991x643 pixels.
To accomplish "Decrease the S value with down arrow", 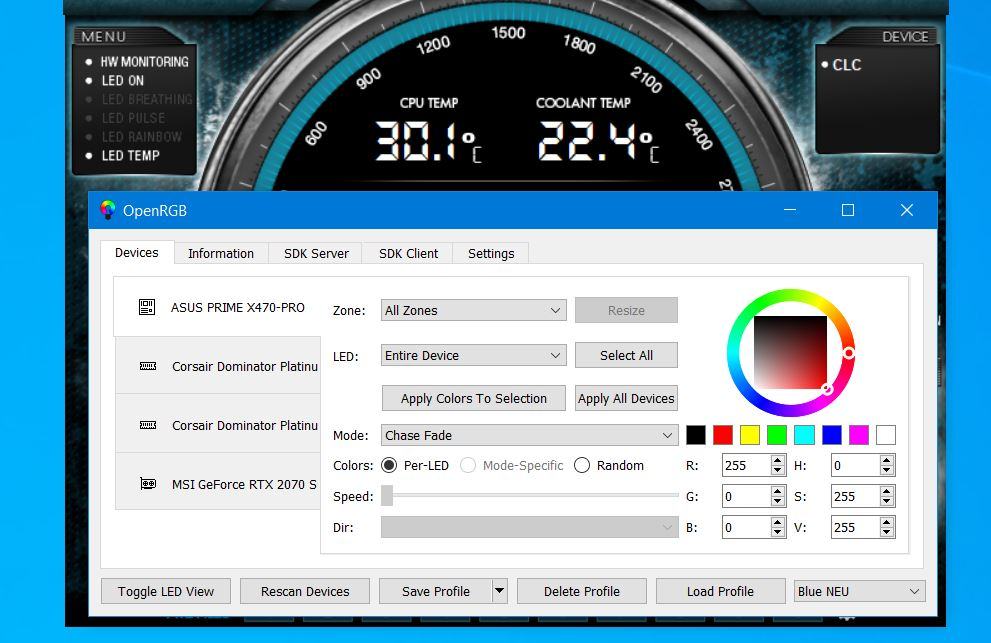I will (887, 502).
